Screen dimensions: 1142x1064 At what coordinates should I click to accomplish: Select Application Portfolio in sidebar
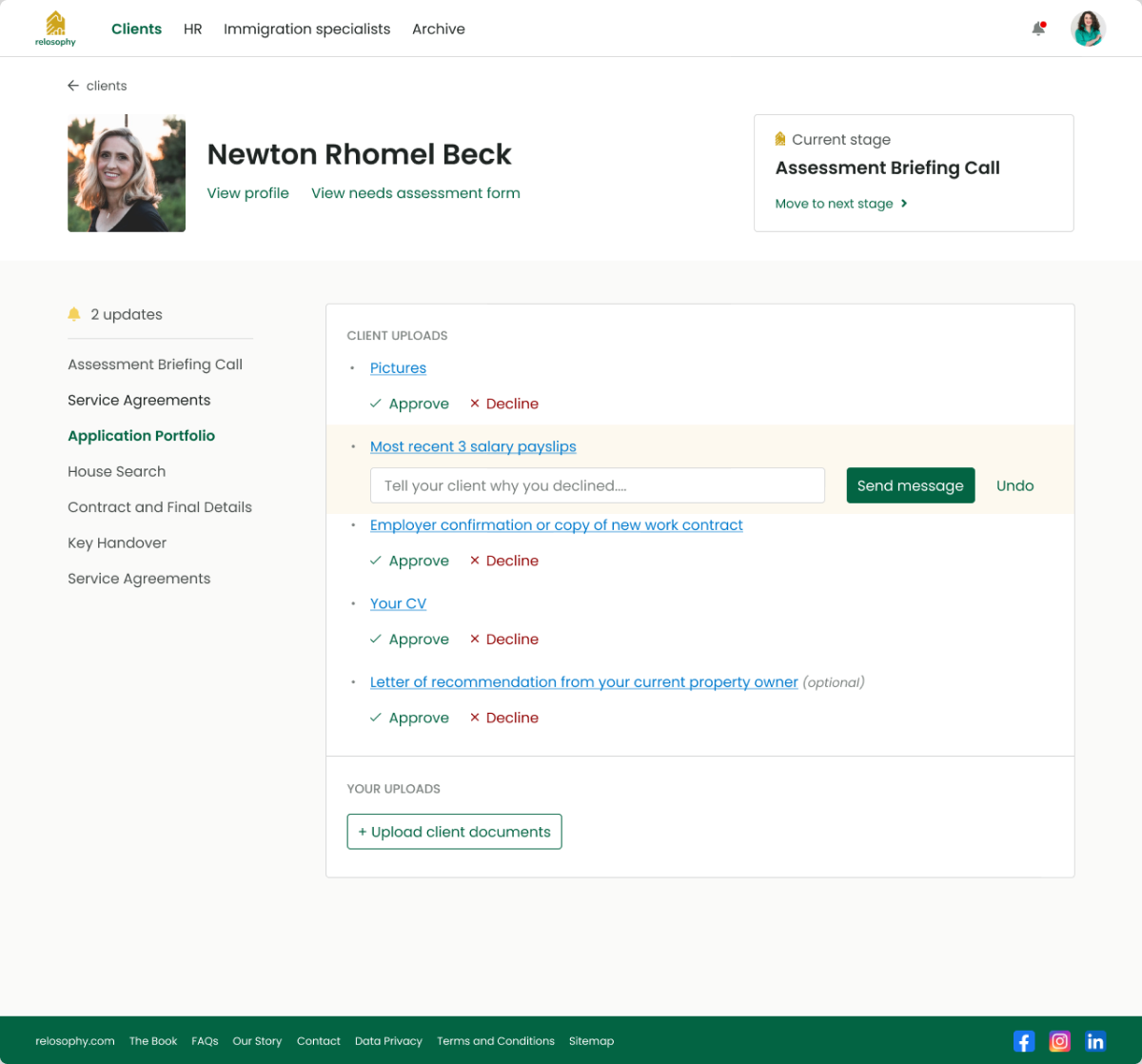(x=141, y=436)
